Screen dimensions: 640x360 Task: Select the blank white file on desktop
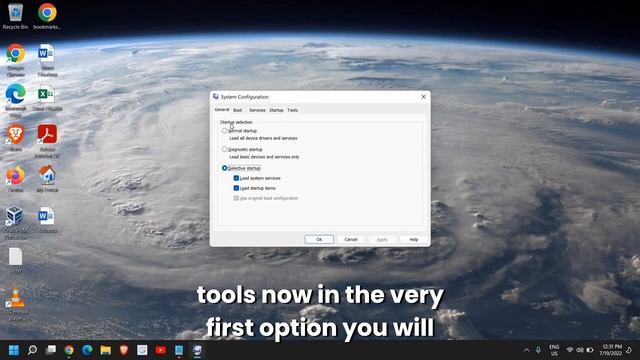pos(16,260)
